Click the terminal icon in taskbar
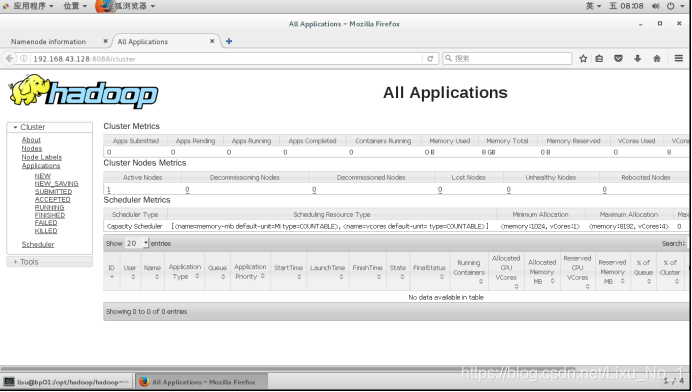 9,381
